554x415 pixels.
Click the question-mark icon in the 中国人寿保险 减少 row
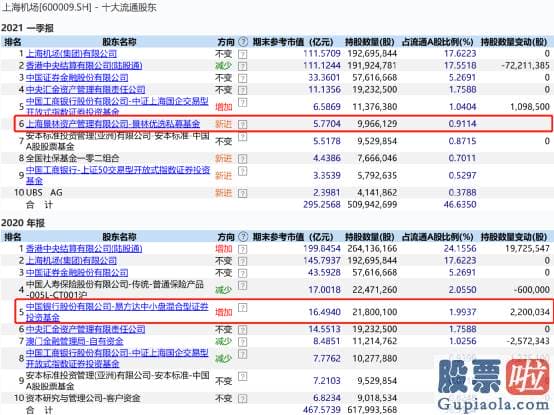[x=243, y=285]
